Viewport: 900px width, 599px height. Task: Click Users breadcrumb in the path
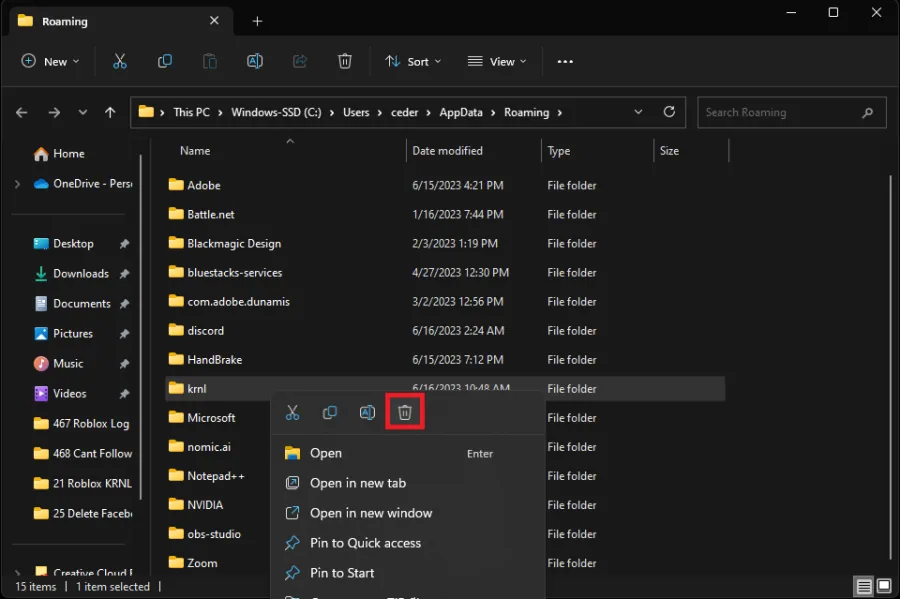click(356, 112)
